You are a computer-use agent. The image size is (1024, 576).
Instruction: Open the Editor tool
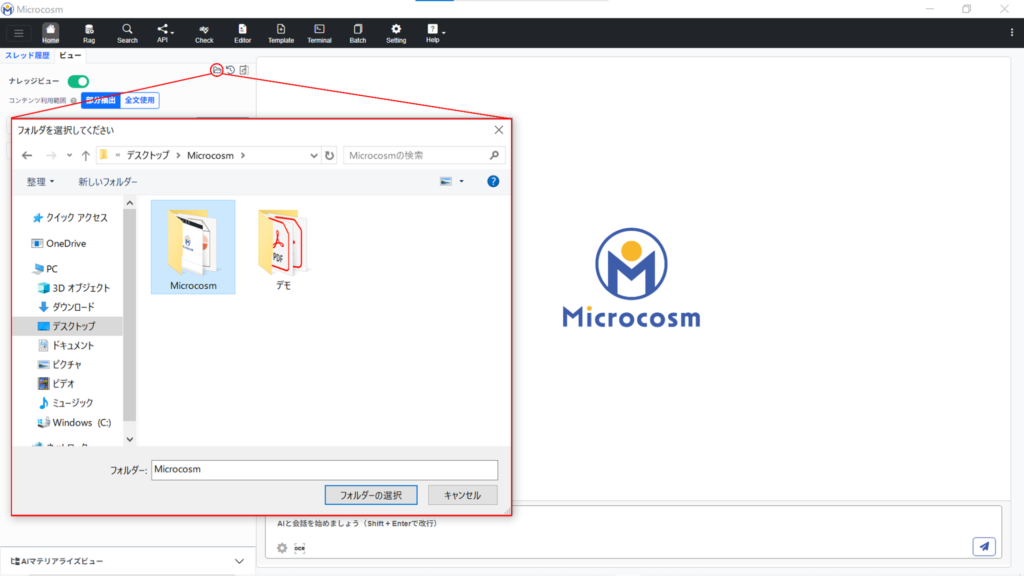click(242, 33)
